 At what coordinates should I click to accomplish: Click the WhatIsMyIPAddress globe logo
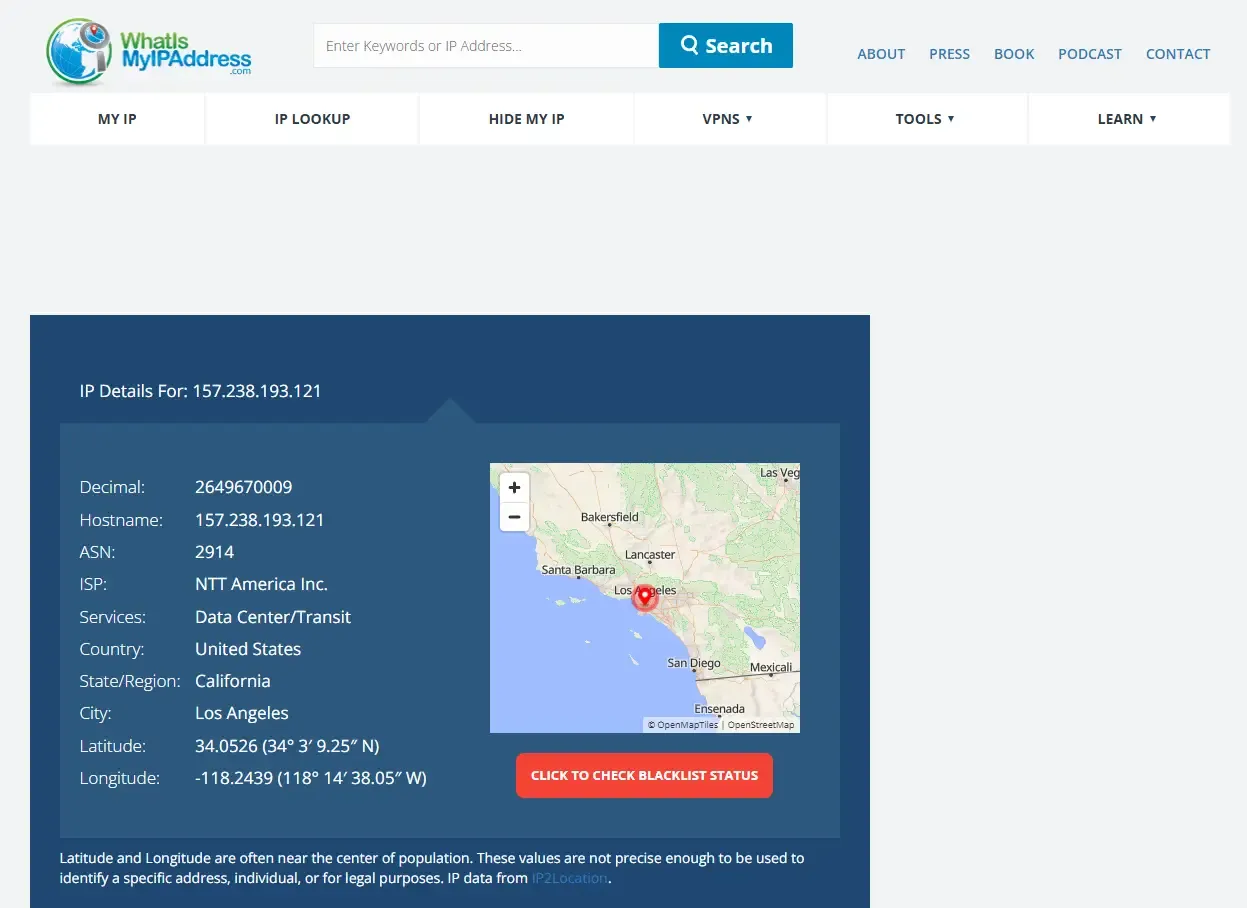148,50
